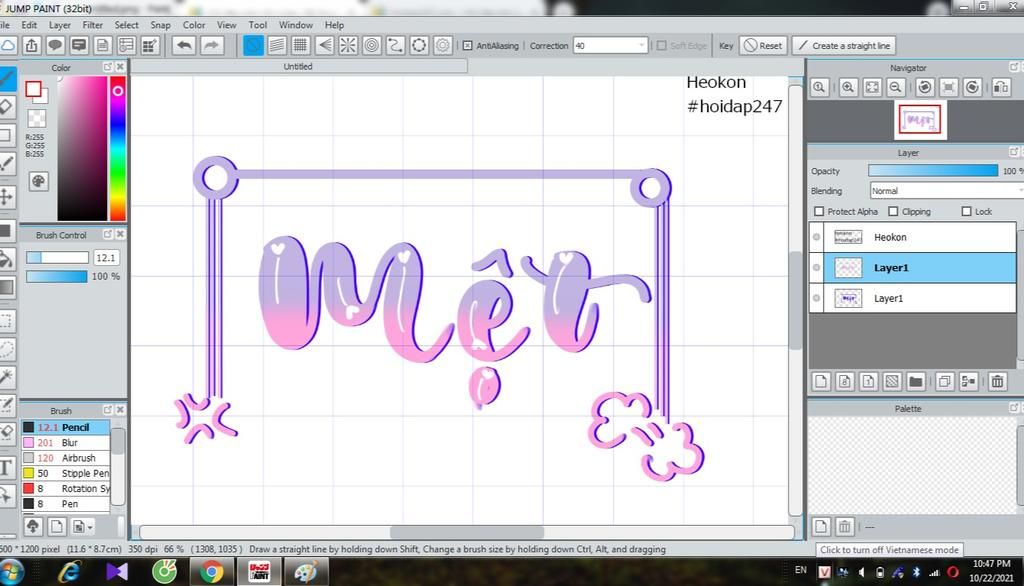1024x586 pixels.
Task: Rotate canvas left in the Navigator
Action: click(x=925, y=87)
